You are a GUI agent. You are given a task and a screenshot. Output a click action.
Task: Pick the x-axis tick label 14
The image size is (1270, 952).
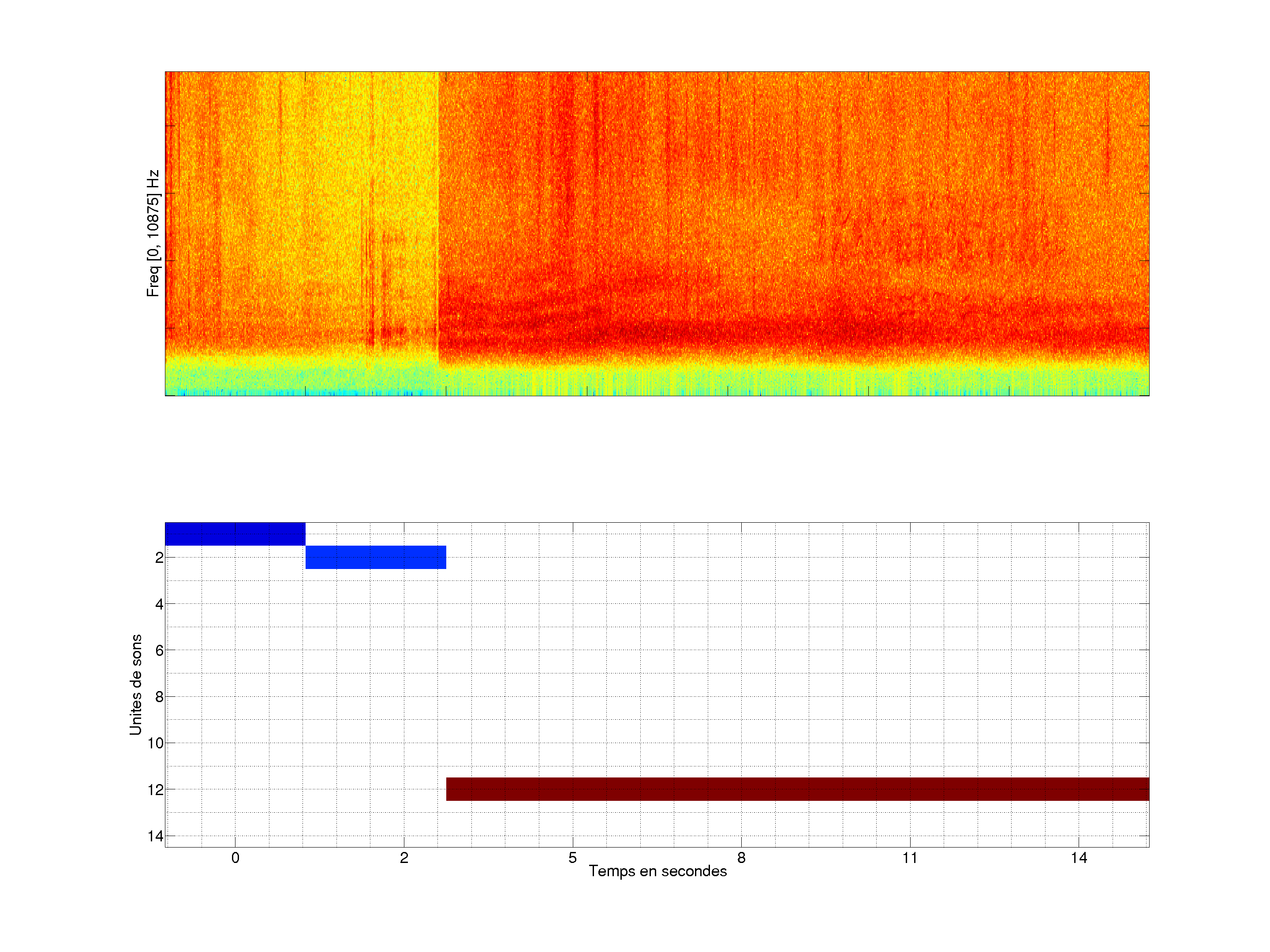click(x=1078, y=858)
